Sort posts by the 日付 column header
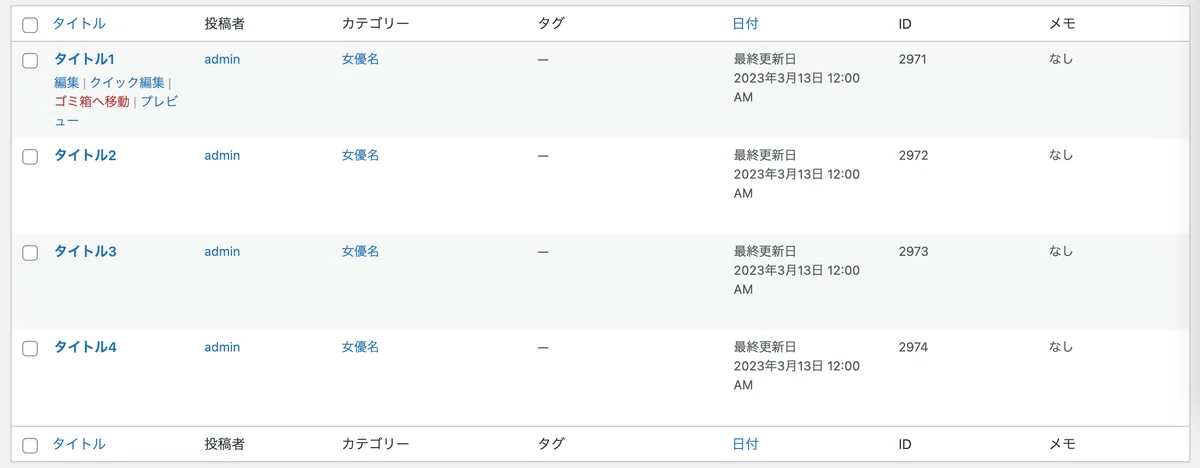Screen dimensions: 1200x468 746,24
